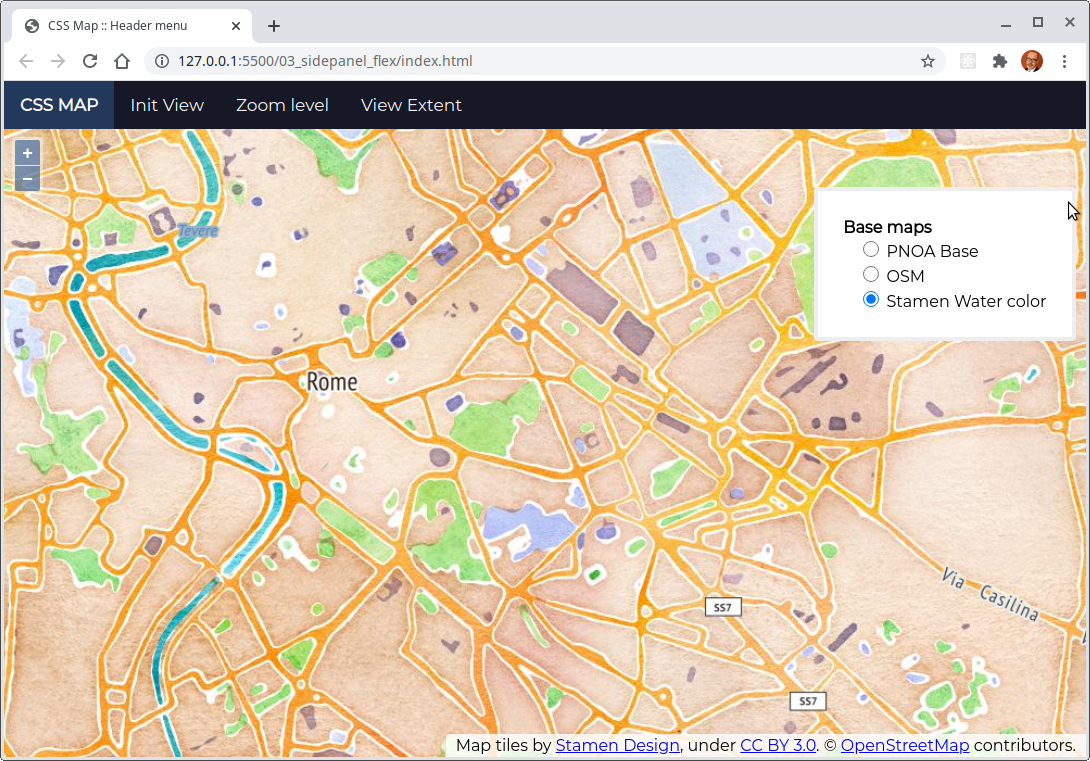
Task: Open a new browser tab
Action: (x=274, y=26)
